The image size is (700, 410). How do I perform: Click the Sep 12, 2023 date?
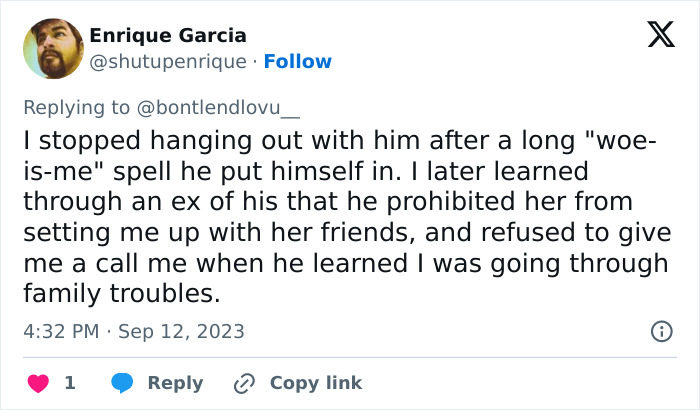[181, 331]
